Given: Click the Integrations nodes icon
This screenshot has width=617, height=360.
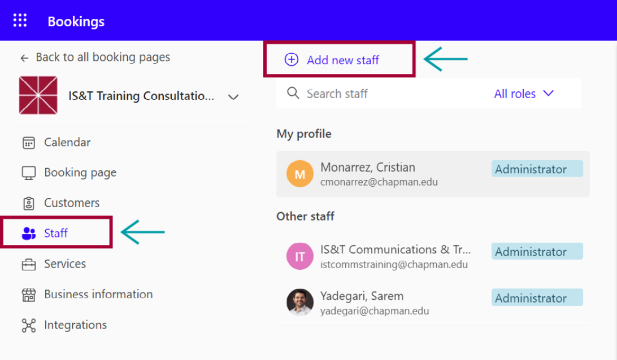Looking at the screenshot, I should (x=29, y=325).
